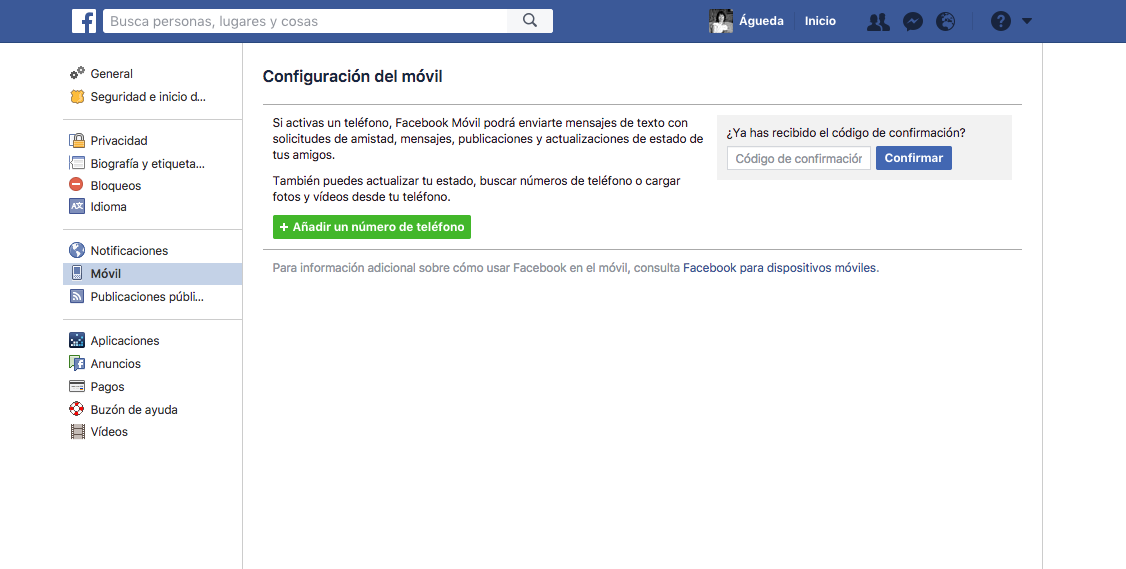Click the RSS icon for Publicaciones públicas

coord(77,296)
